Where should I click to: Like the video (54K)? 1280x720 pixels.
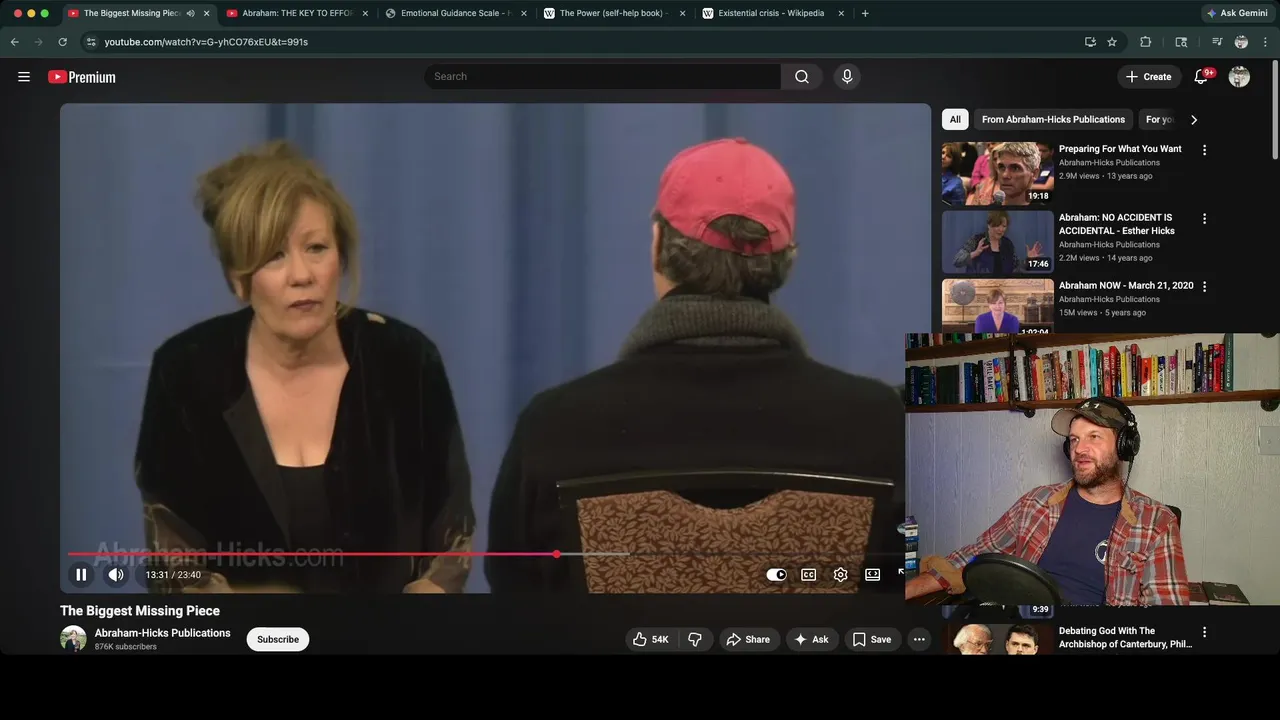tap(651, 640)
